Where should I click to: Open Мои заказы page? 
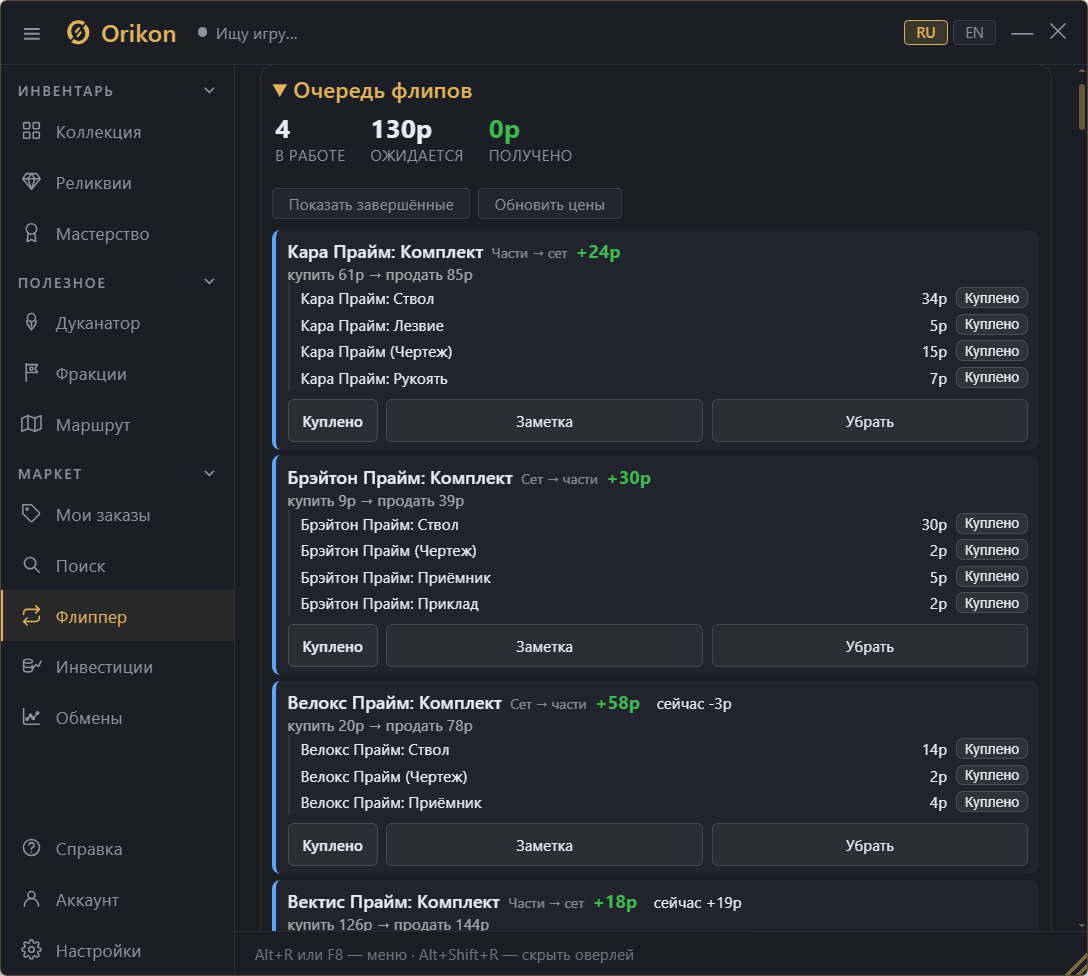[117, 515]
